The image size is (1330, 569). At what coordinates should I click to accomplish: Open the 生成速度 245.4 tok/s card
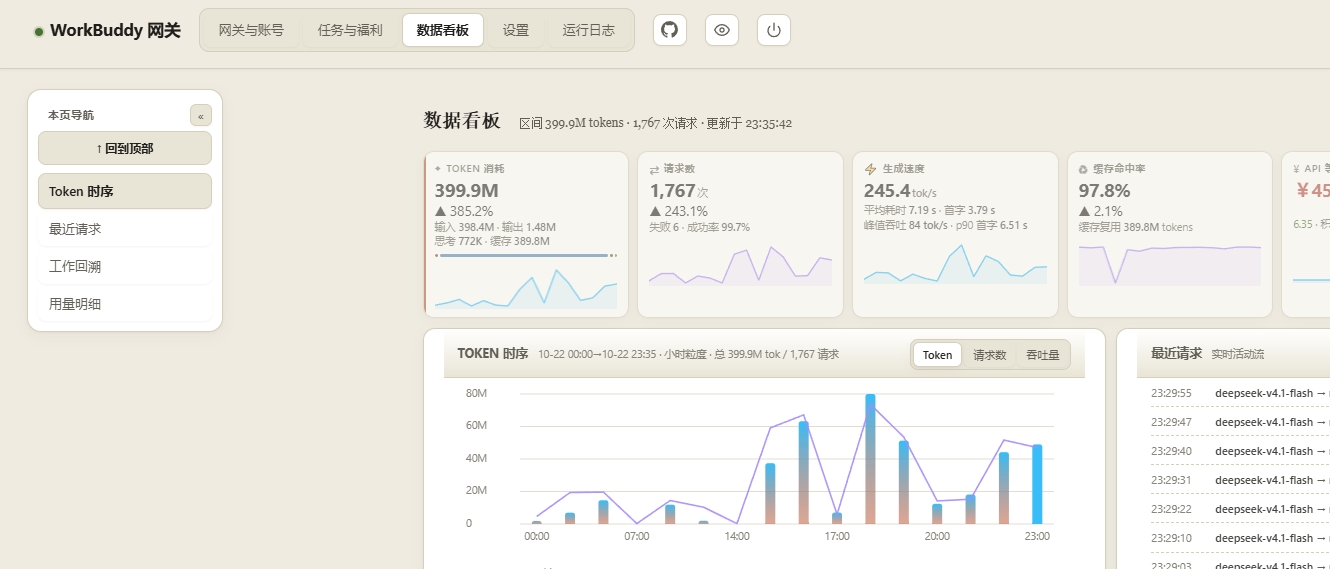[x=955, y=235]
